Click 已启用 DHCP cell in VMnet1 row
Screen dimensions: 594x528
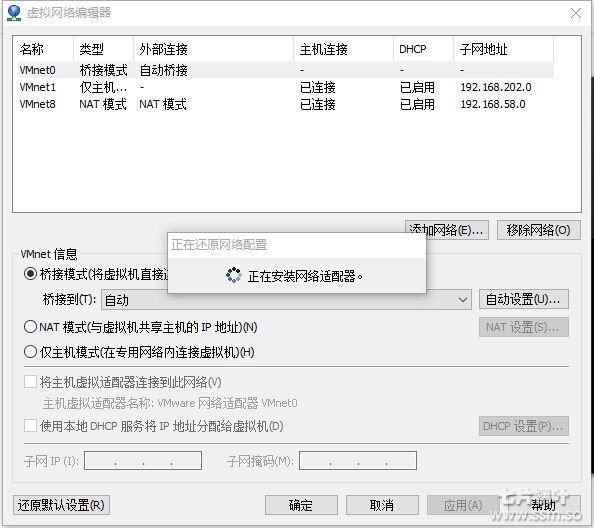click(417, 87)
